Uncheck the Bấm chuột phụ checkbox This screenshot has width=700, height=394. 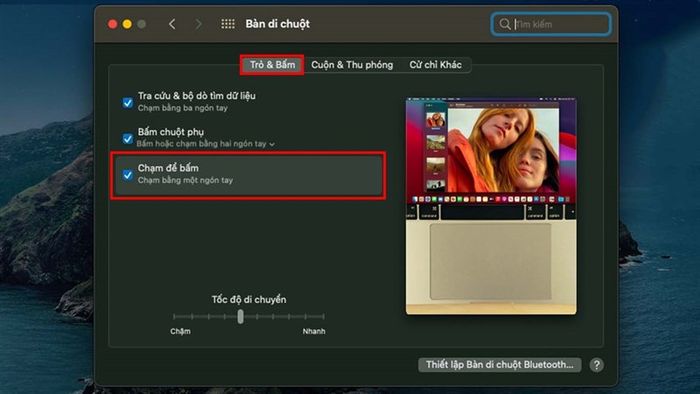pos(128,139)
